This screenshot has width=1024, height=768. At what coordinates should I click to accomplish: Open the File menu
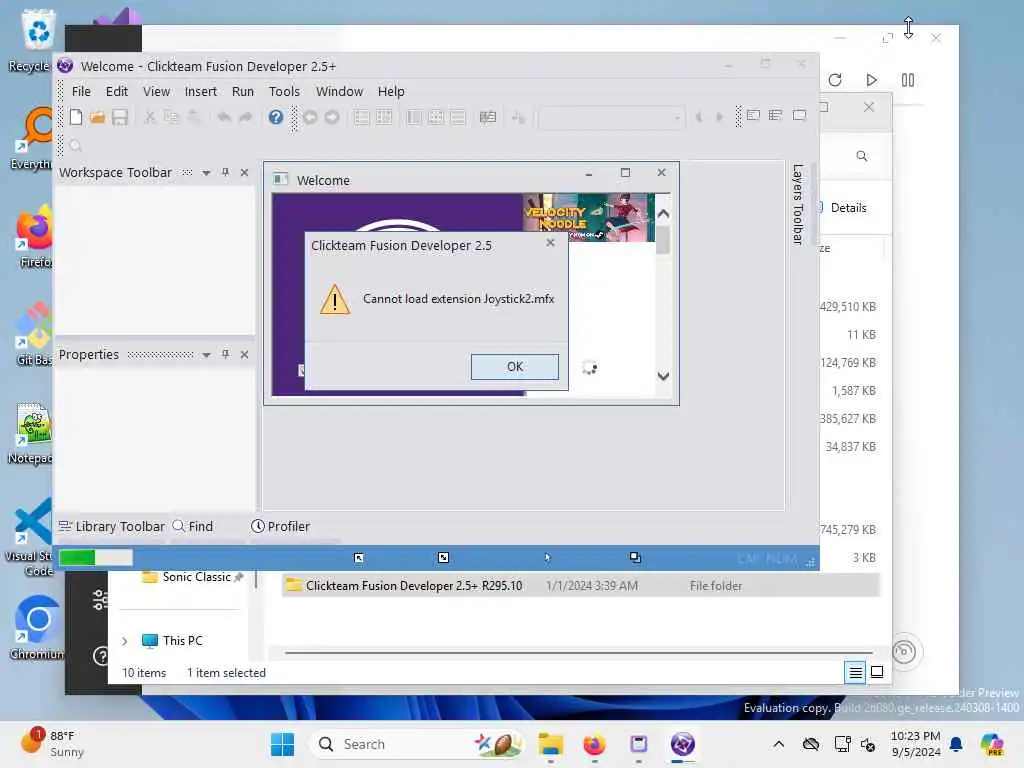point(81,91)
